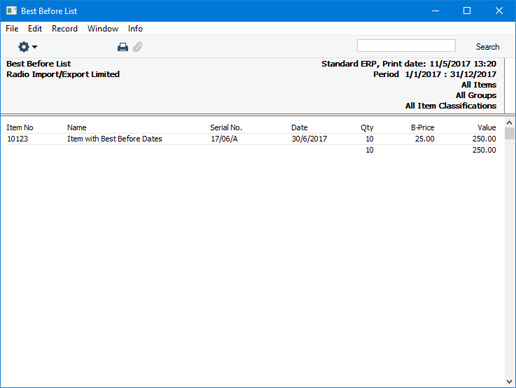Minimize the Best Before List window
516x388 pixels.
435,11
